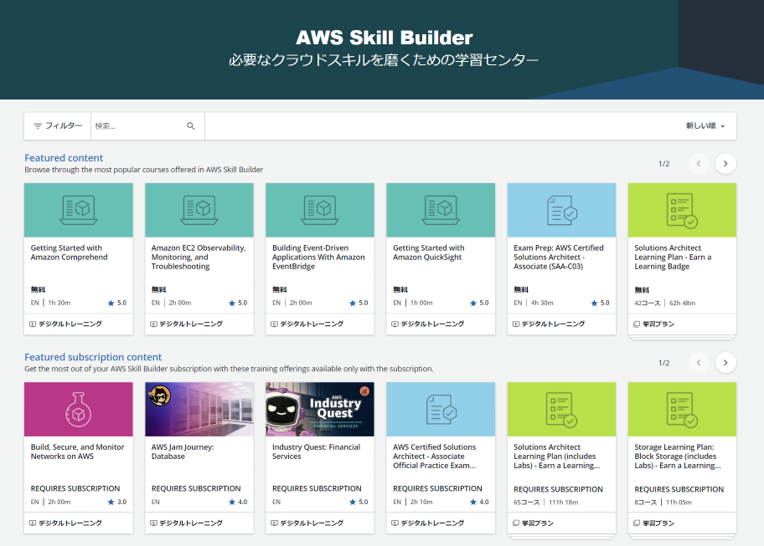764x546 pixels.
Task: Open Getting Started with Amazon Comprehend title
Action: tap(69, 252)
